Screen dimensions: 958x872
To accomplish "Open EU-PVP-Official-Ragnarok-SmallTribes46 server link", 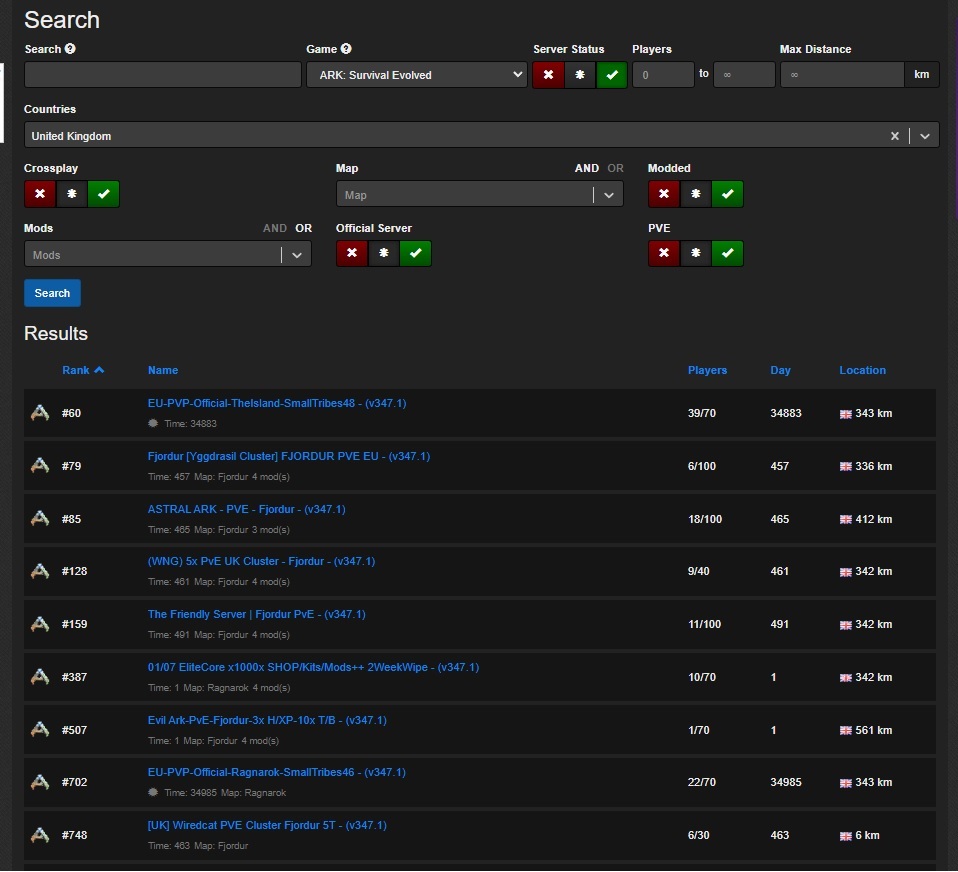I will pos(277,772).
